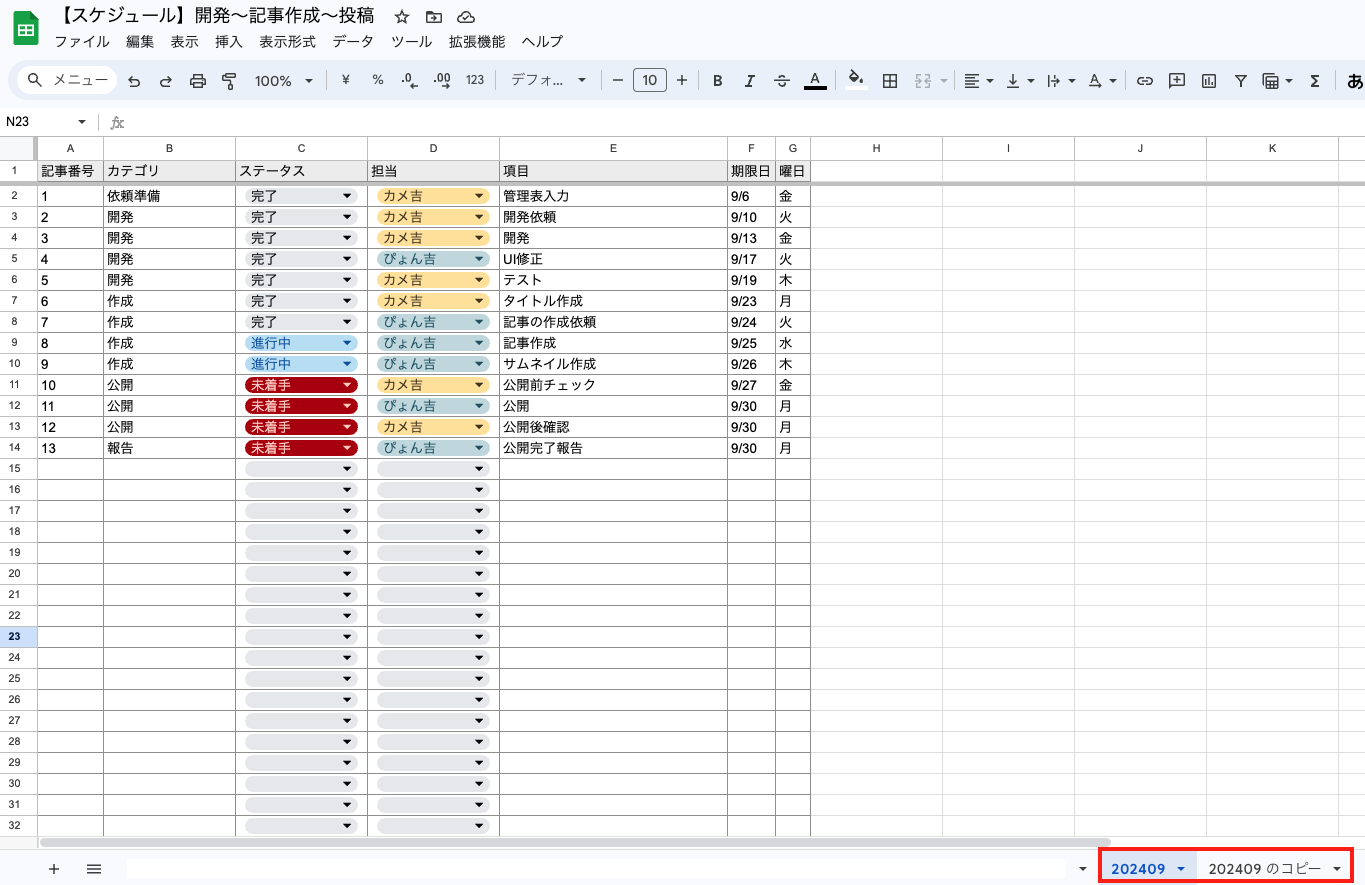Open the 表示形式 menu
This screenshot has height=885, width=1365.
[287, 42]
